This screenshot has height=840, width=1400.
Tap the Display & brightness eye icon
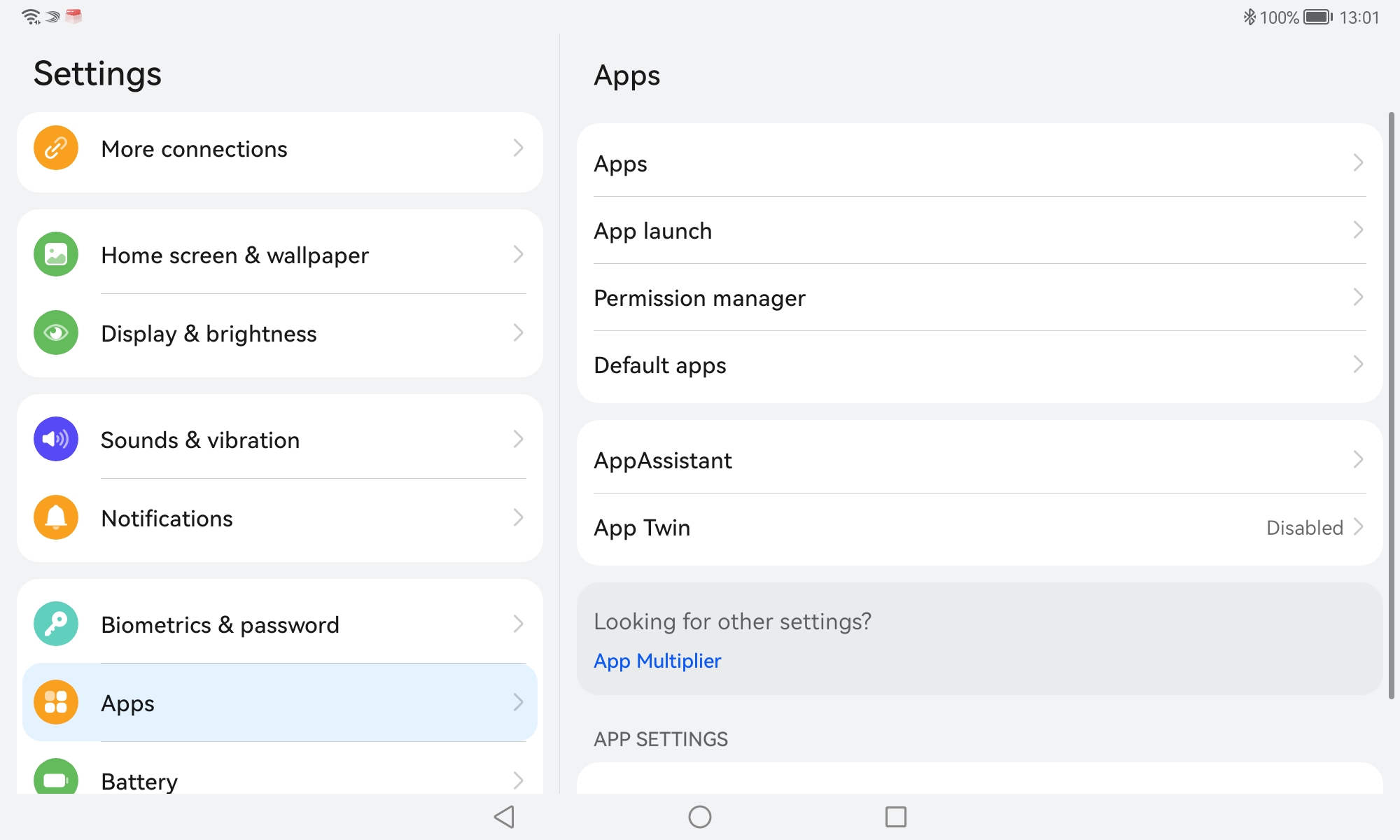point(56,333)
